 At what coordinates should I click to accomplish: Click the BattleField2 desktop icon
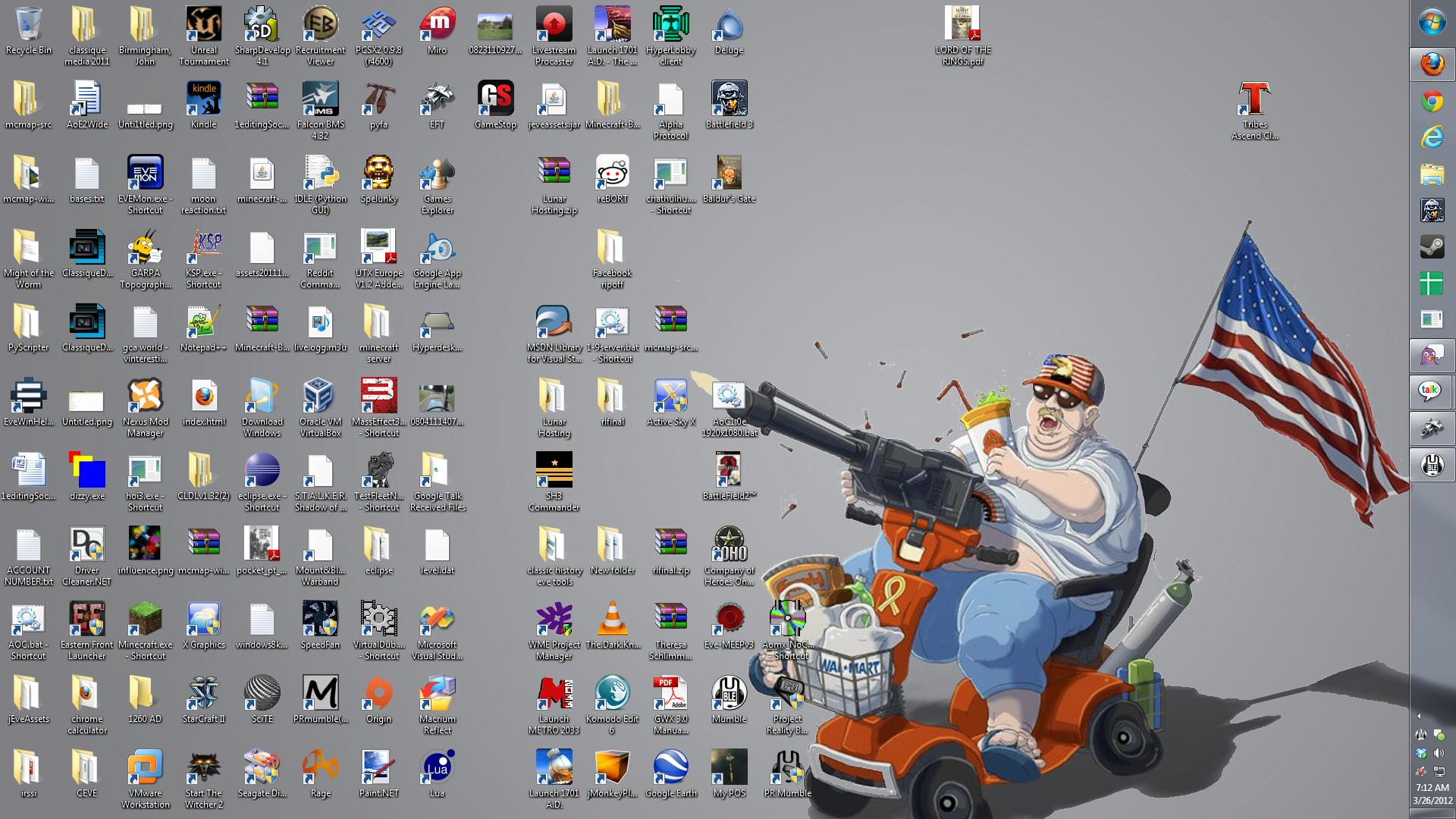[x=729, y=478]
